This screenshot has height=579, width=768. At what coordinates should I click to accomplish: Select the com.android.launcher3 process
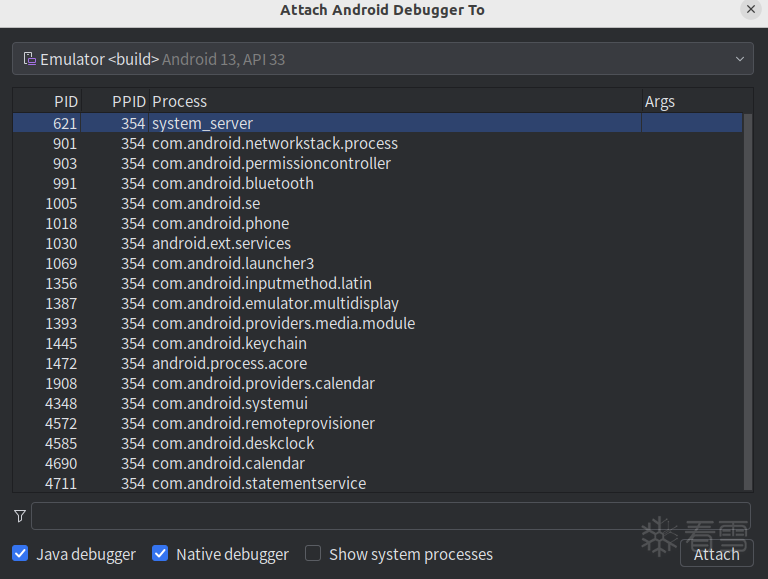(x=233, y=263)
